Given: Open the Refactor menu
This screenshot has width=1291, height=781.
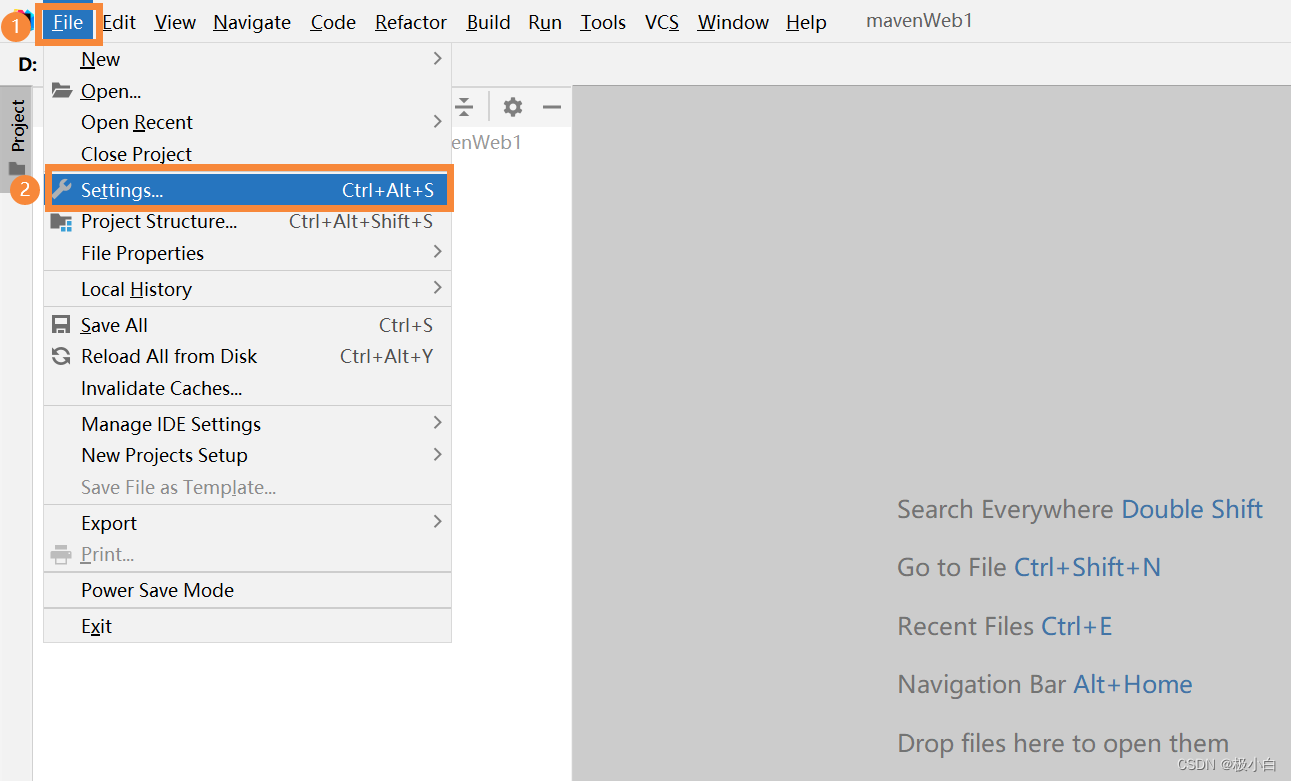Looking at the screenshot, I should 411,22.
